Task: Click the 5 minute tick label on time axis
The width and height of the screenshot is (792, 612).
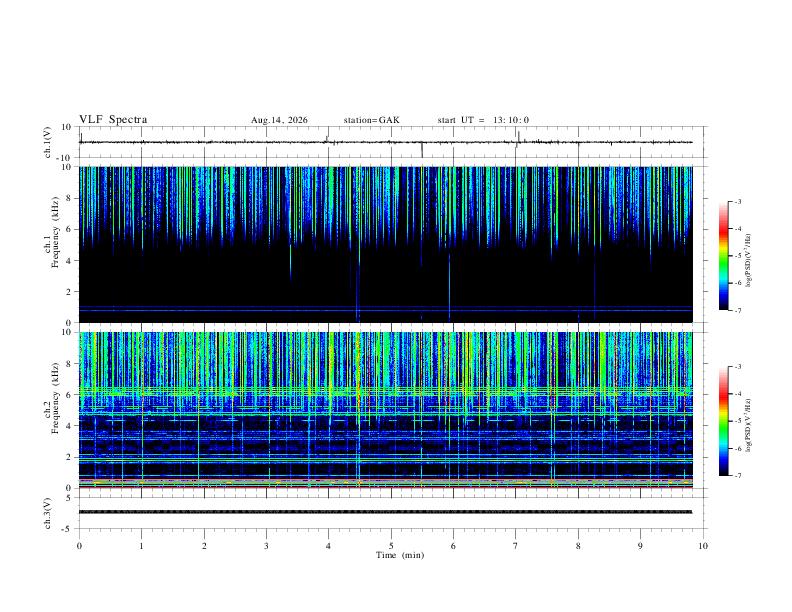Action: [391, 546]
